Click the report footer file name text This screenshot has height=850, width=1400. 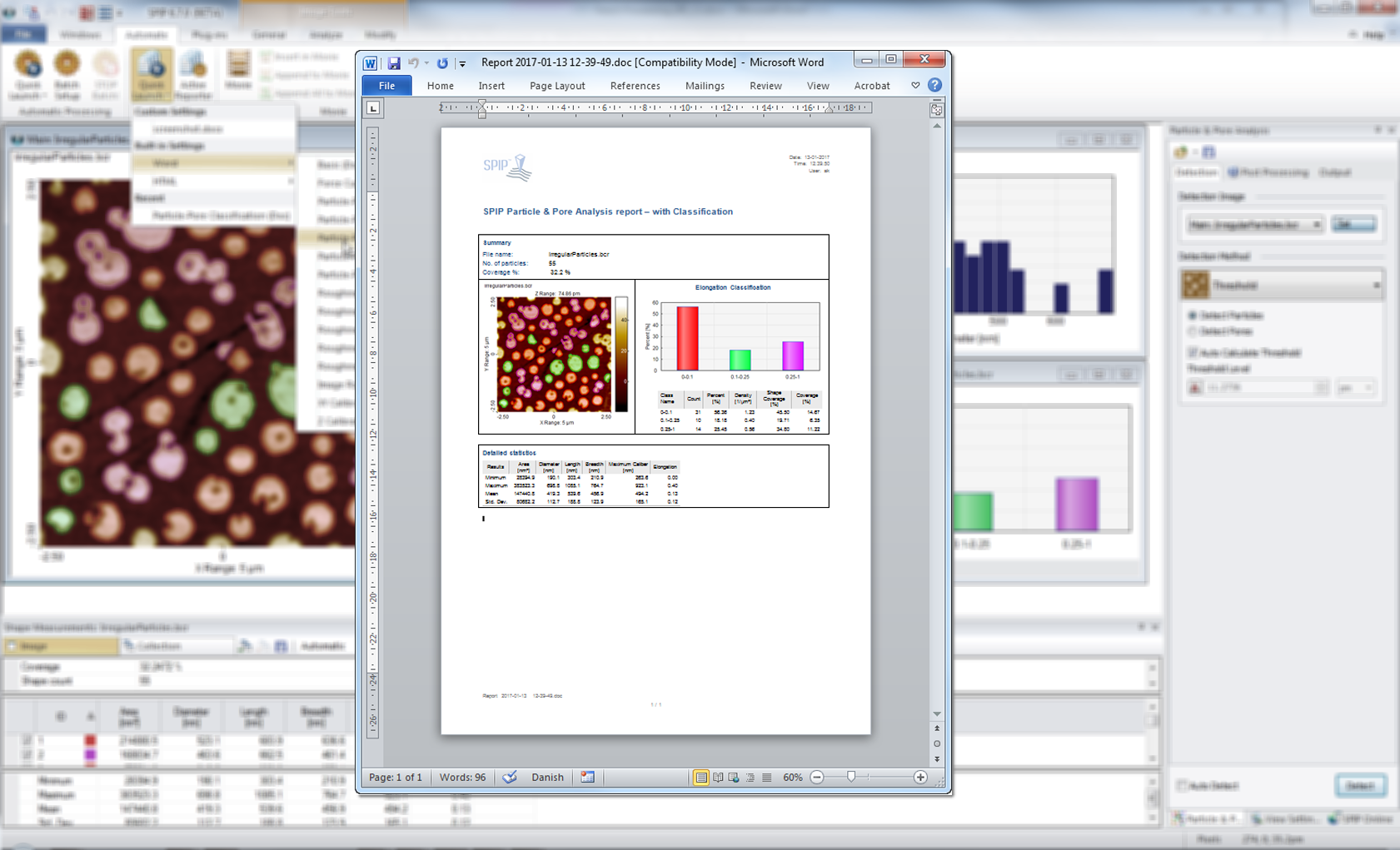pyautogui.click(x=522, y=696)
